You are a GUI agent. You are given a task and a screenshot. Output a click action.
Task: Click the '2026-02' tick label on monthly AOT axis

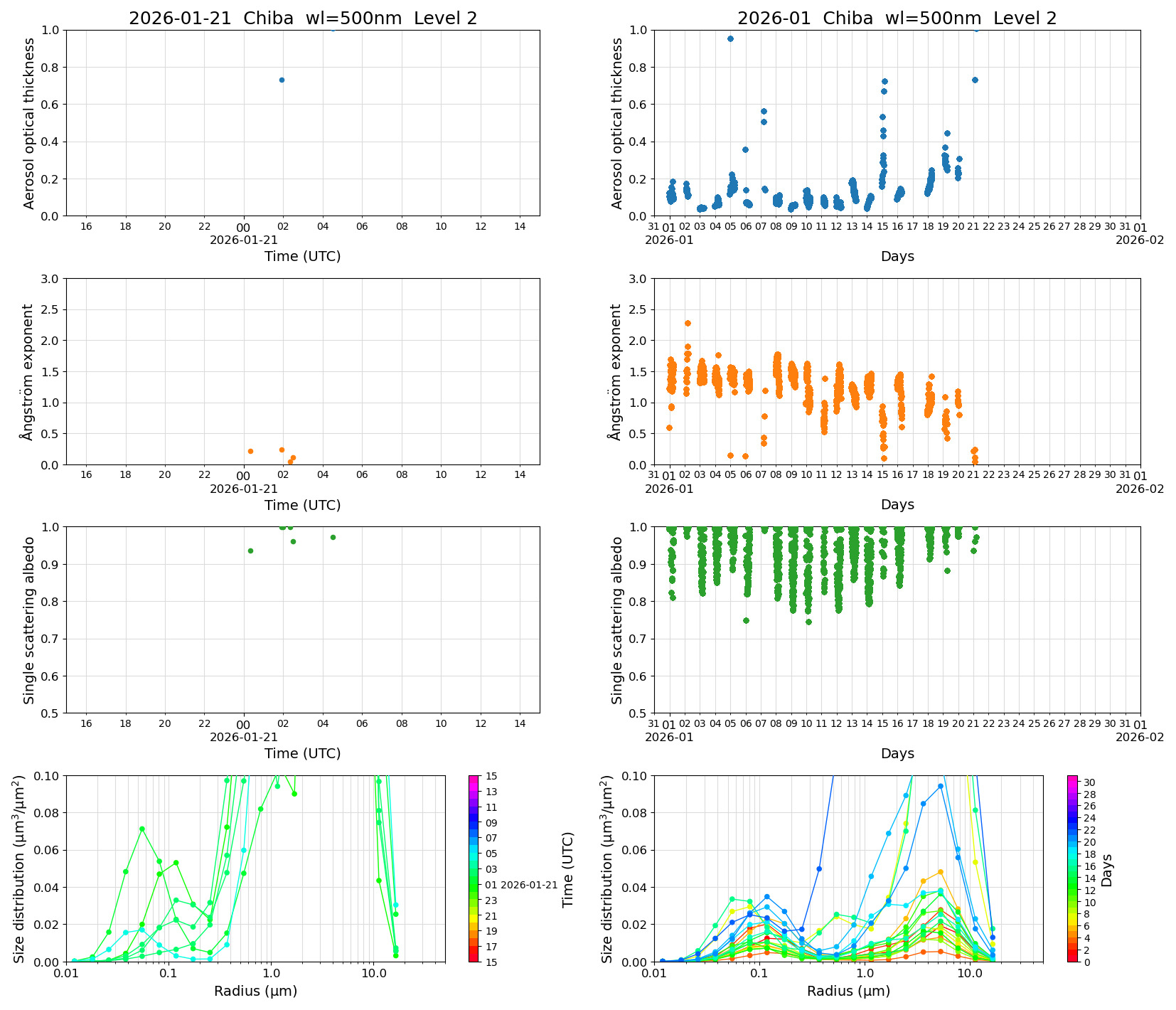[1140, 240]
